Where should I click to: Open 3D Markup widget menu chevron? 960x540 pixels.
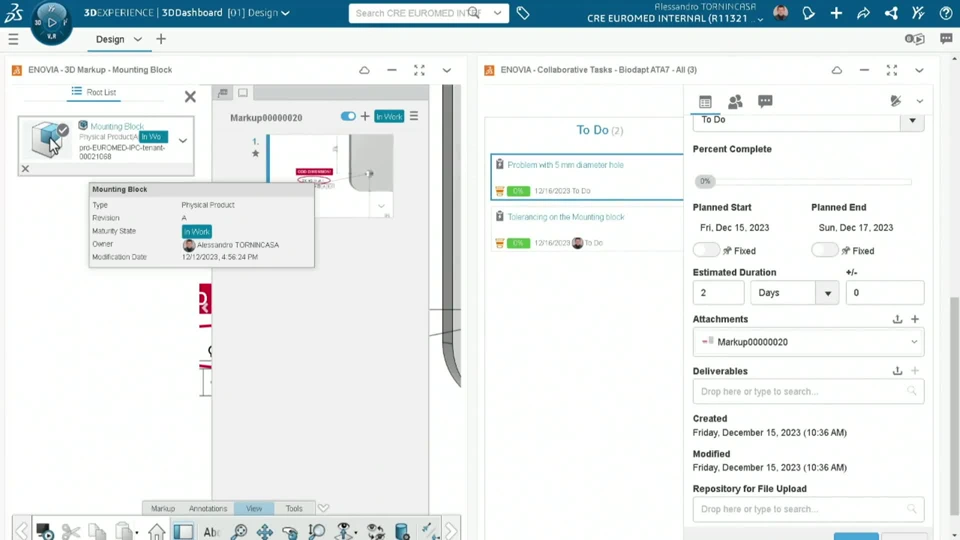[x=446, y=70]
